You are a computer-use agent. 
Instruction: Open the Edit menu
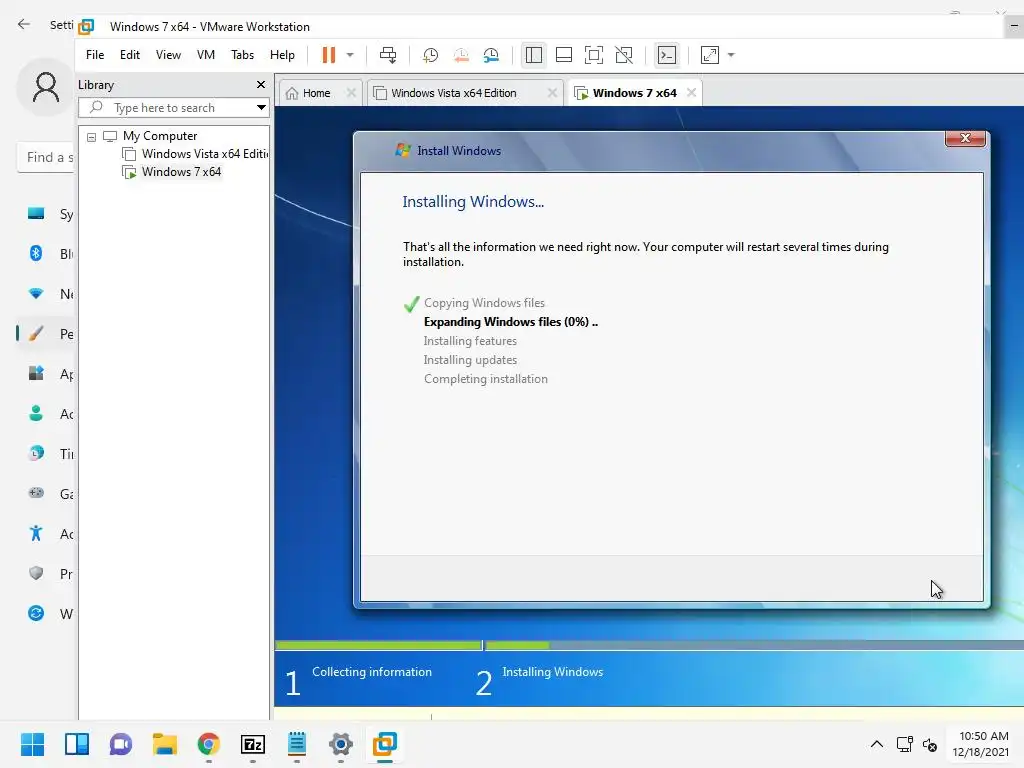point(129,55)
